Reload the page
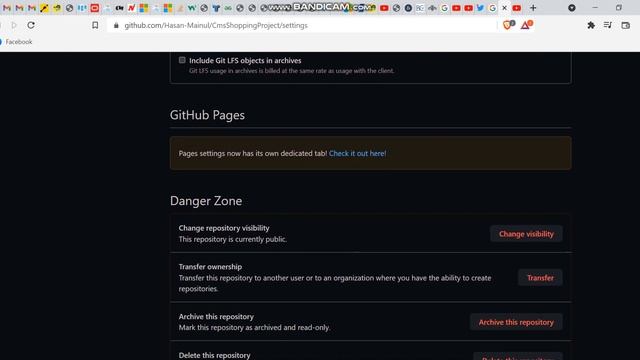 31,25
